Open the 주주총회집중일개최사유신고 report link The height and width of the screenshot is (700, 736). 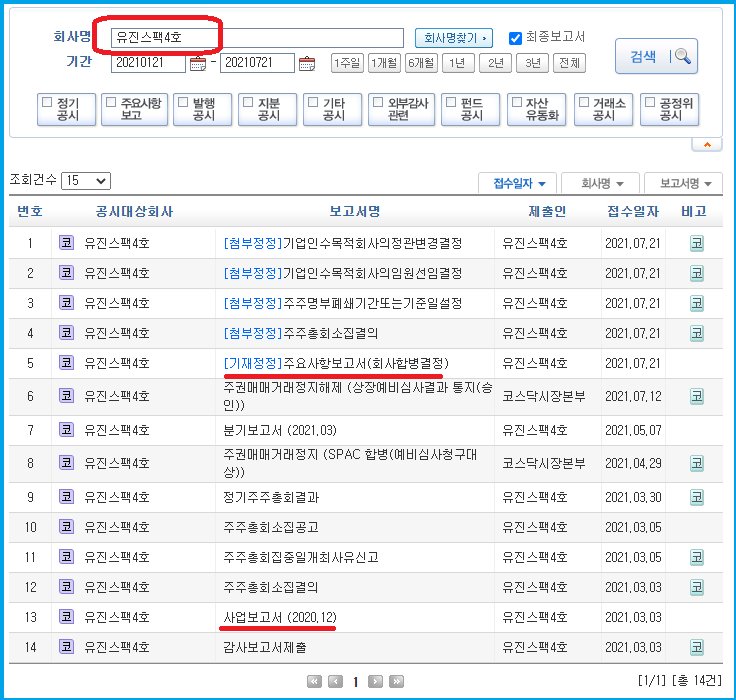[301, 557]
